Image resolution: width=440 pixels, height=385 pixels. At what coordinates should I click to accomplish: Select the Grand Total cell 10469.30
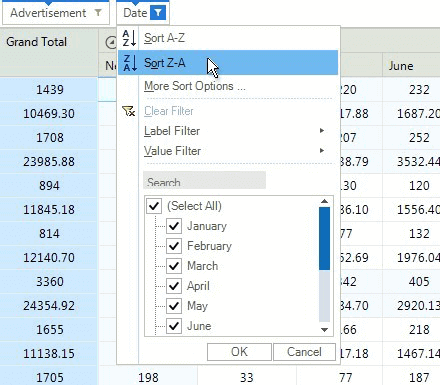point(49,113)
